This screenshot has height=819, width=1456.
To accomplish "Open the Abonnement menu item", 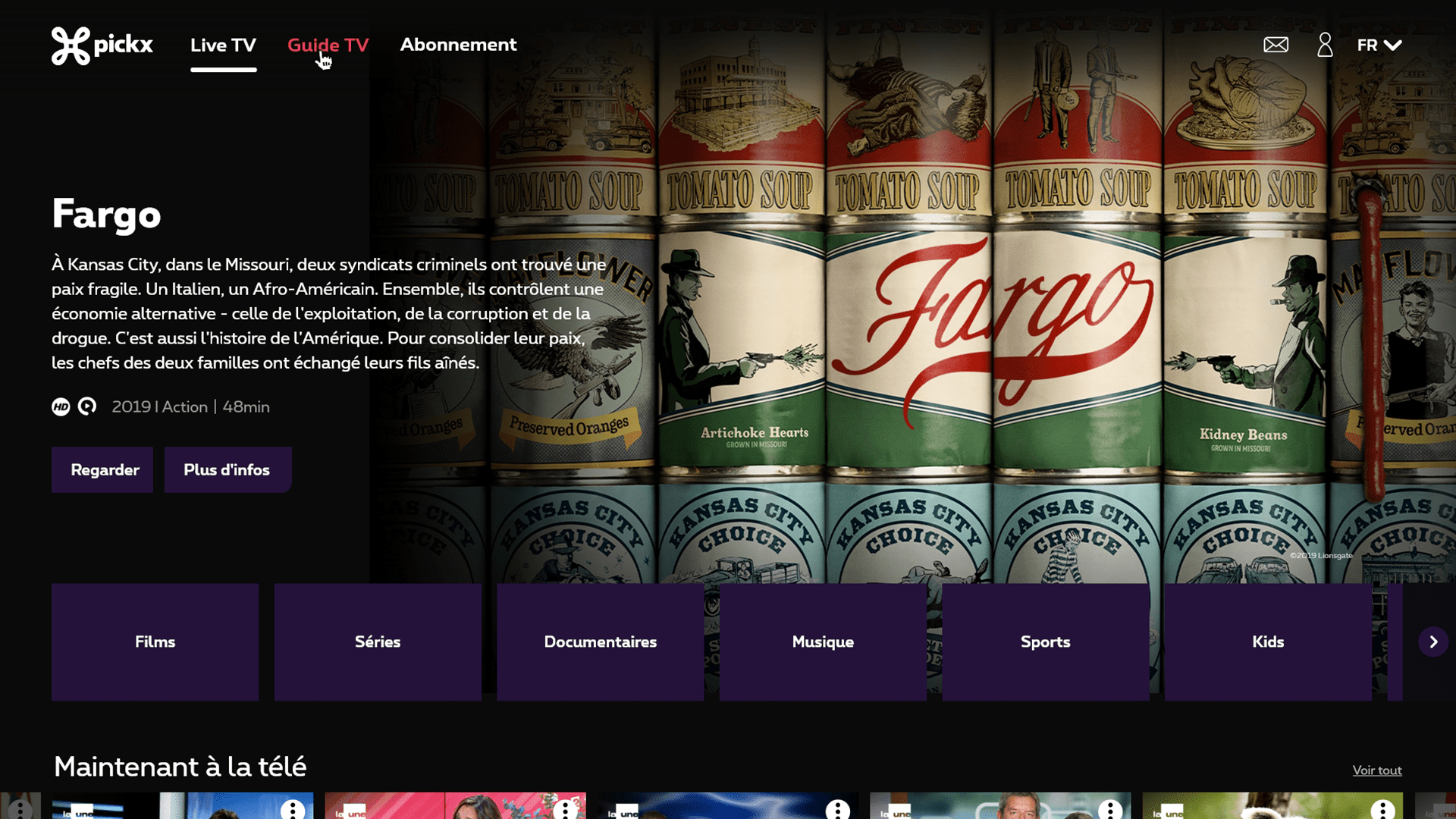I will (458, 45).
